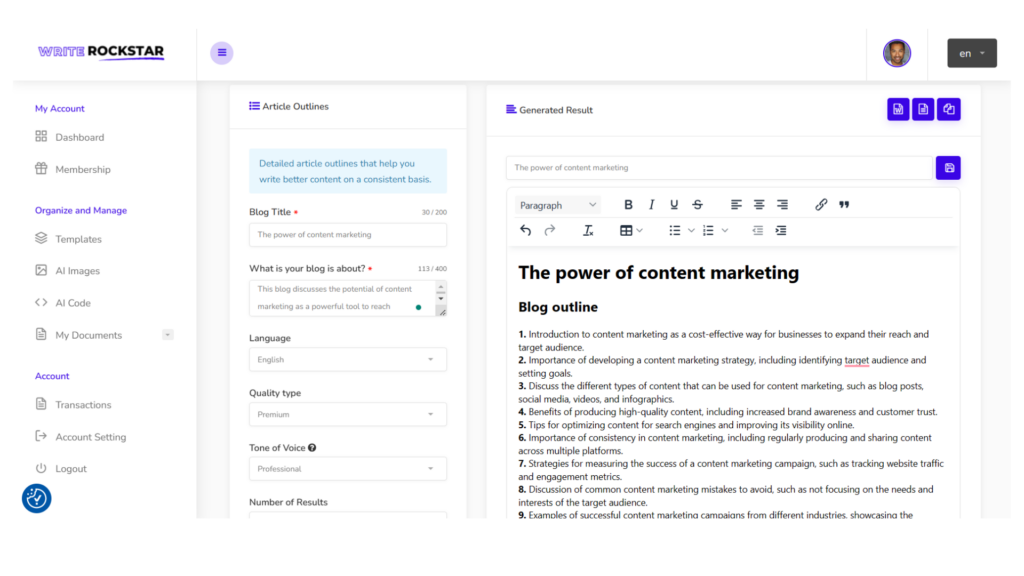Apply italic formatting in editor toolbar

tap(651, 205)
